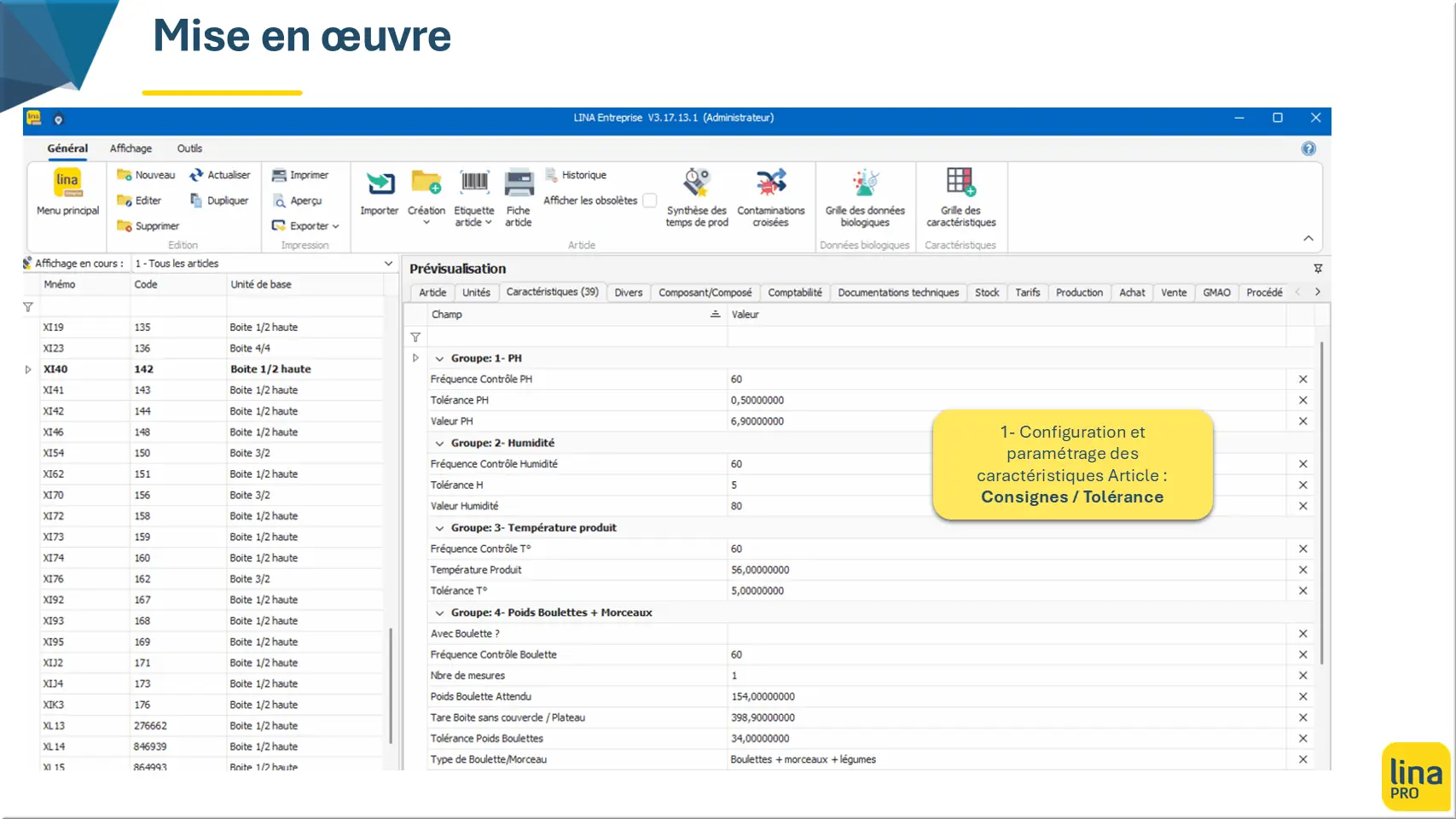1456x819 pixels.
Task: Open the Menu principal lina icon
Action: pyautogui.click(x=67, y=183)
